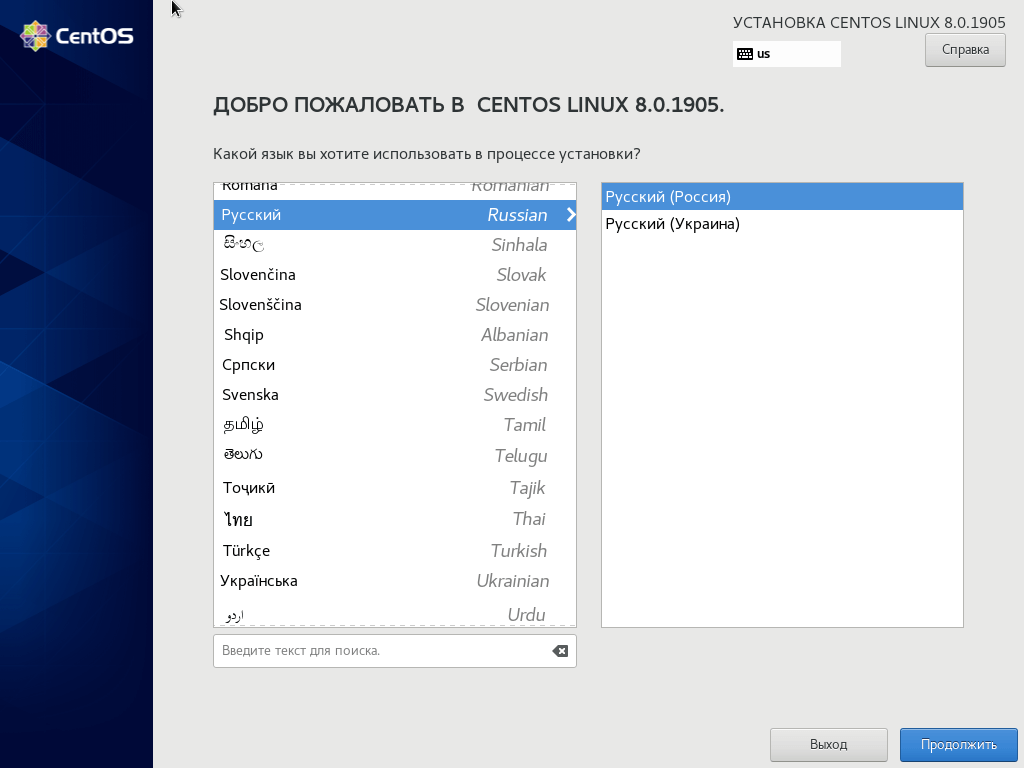Screen dimensions: 1024x768
Task: Clear search text with backspace icon
Action: tap(560, 651)
